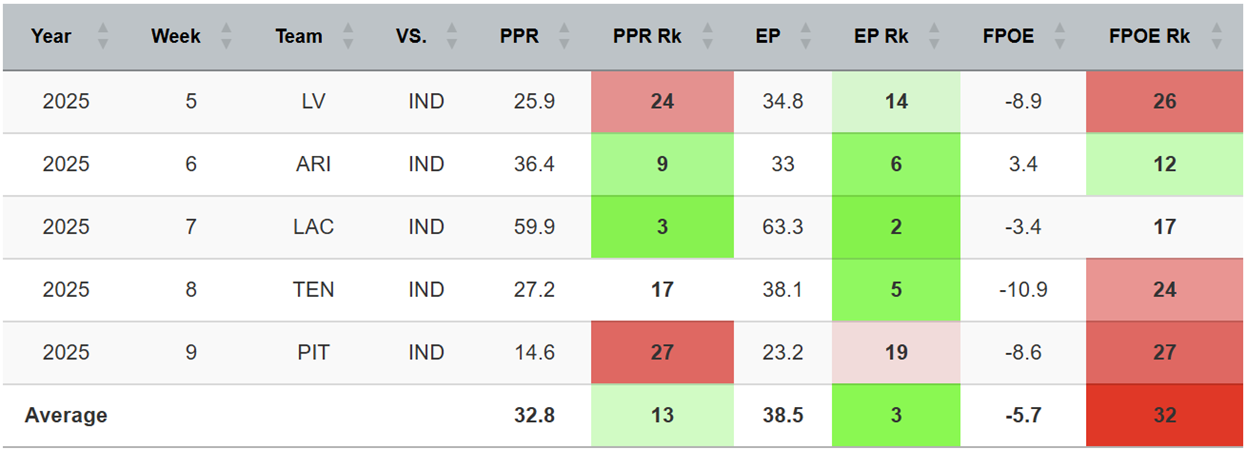The height and width of the screenshot is (449, 1247).
Task: Click the sort arrows beside FPOE
Action: 1061,37
